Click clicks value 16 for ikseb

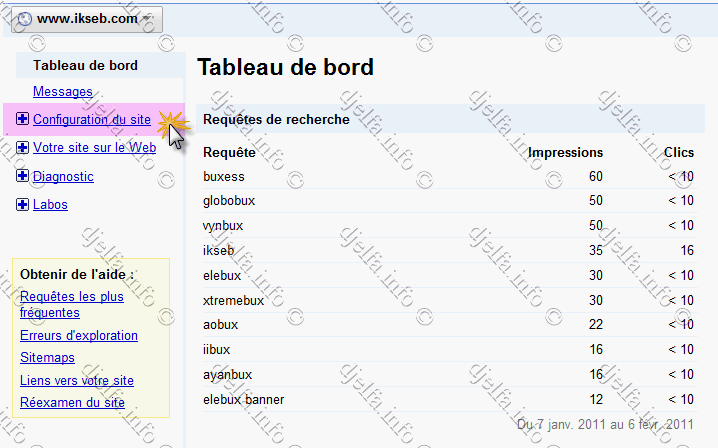click(687, 251)
